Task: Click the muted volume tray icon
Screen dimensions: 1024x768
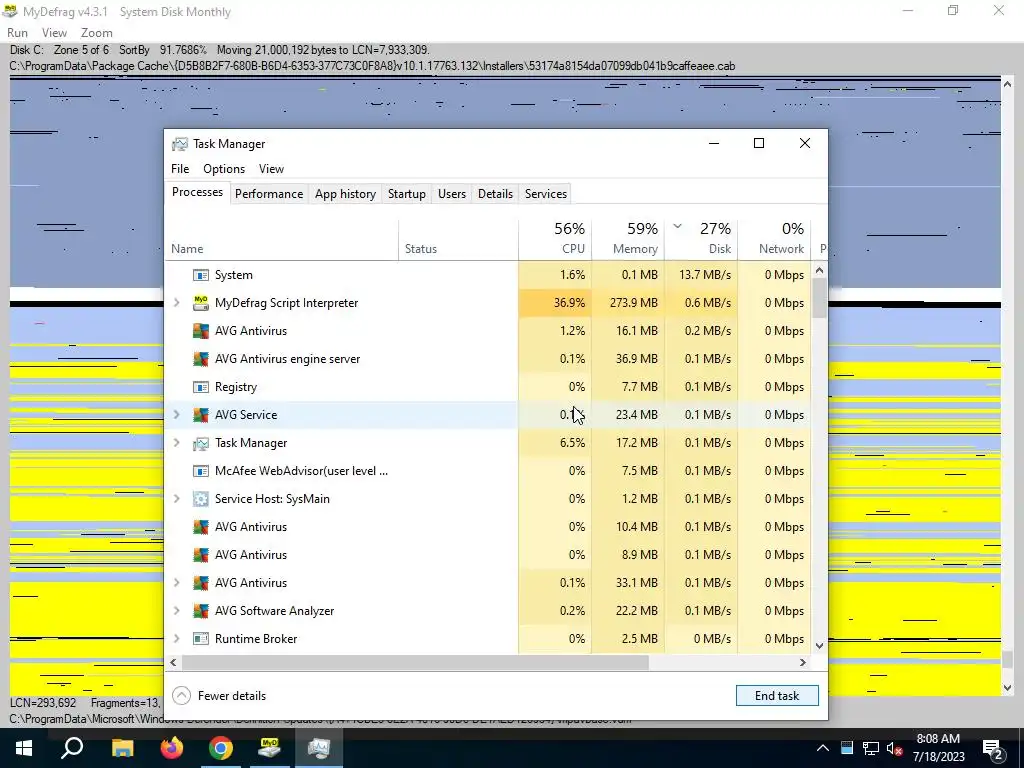Action: (895, 748)
